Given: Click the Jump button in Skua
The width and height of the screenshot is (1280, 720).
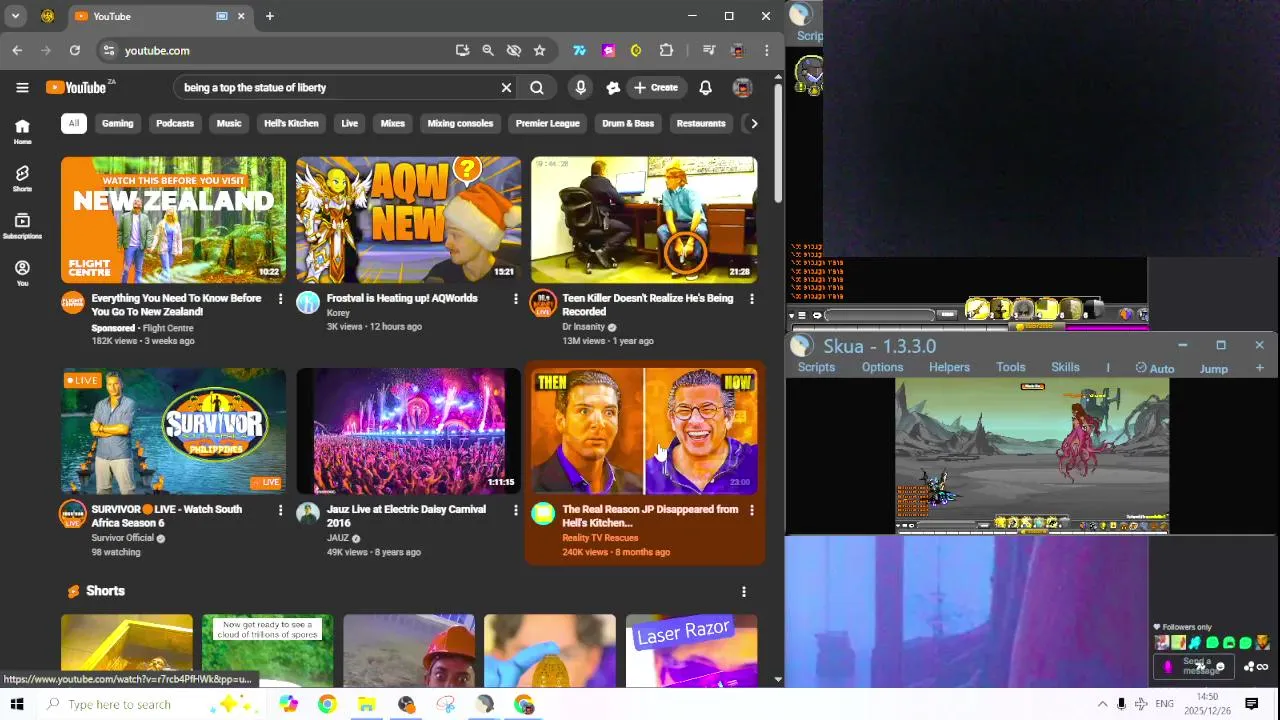Looking at the screenshot, I should click(1213, 369).
